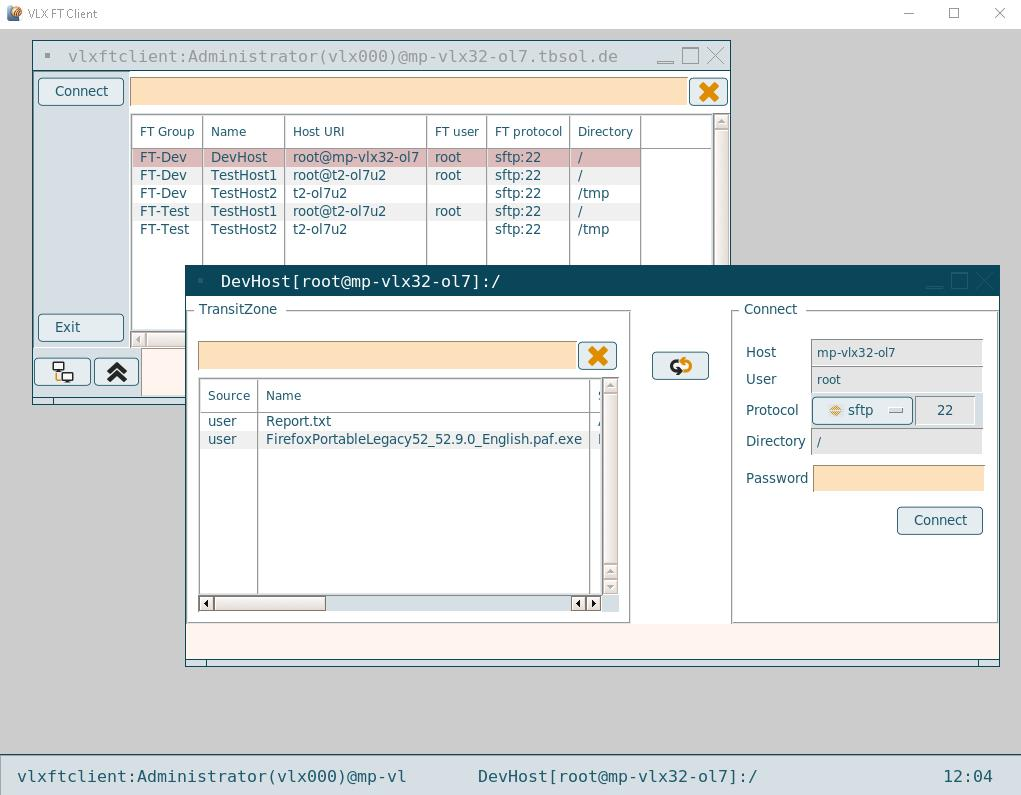Click the Connect button at top left
This screenshot has height=795, width=1021.
point(81,91)
